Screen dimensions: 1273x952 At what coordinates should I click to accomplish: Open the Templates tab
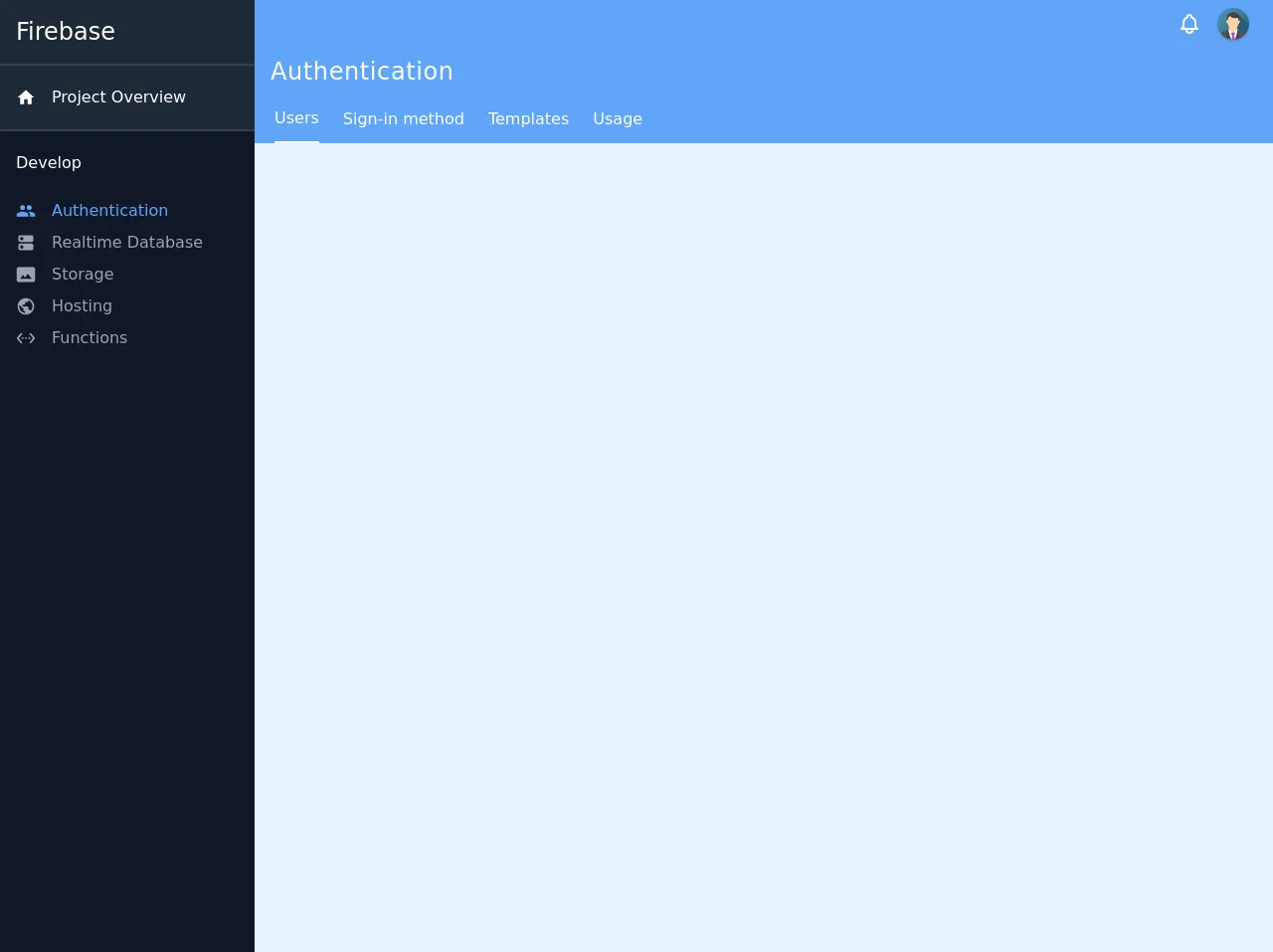(x=528, y=118)
